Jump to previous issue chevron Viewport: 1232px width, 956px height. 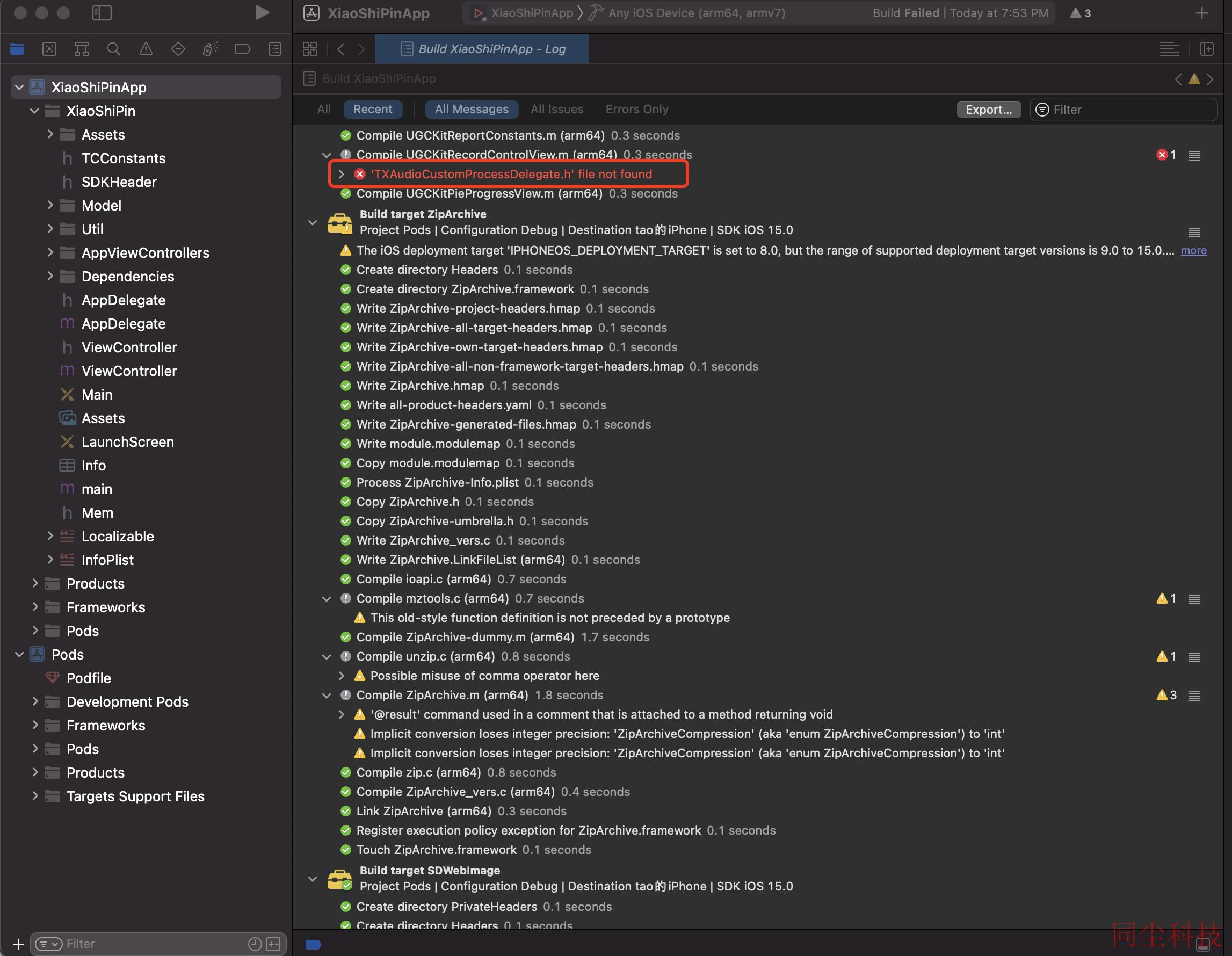tap(1178, 79)
